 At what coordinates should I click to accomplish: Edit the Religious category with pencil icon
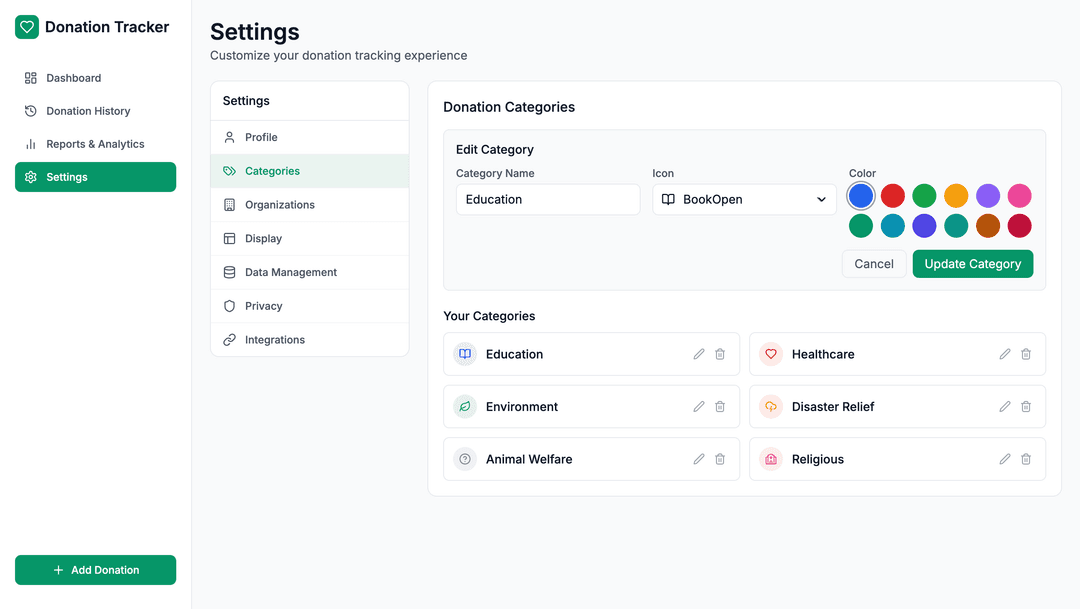click(x=1005, y=459)
